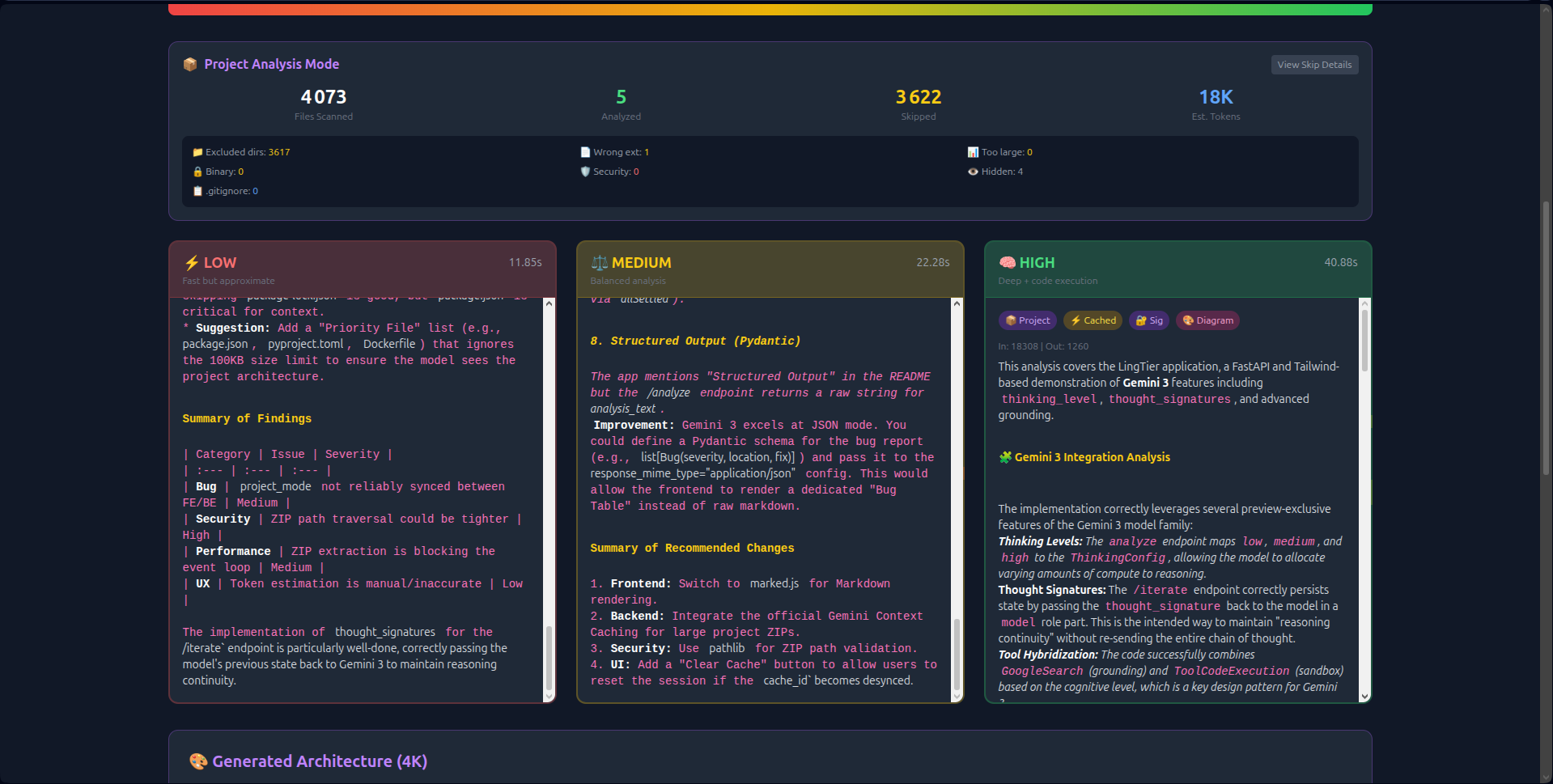Click the brain icon beside HIGH

click(x=1007, y=262)
